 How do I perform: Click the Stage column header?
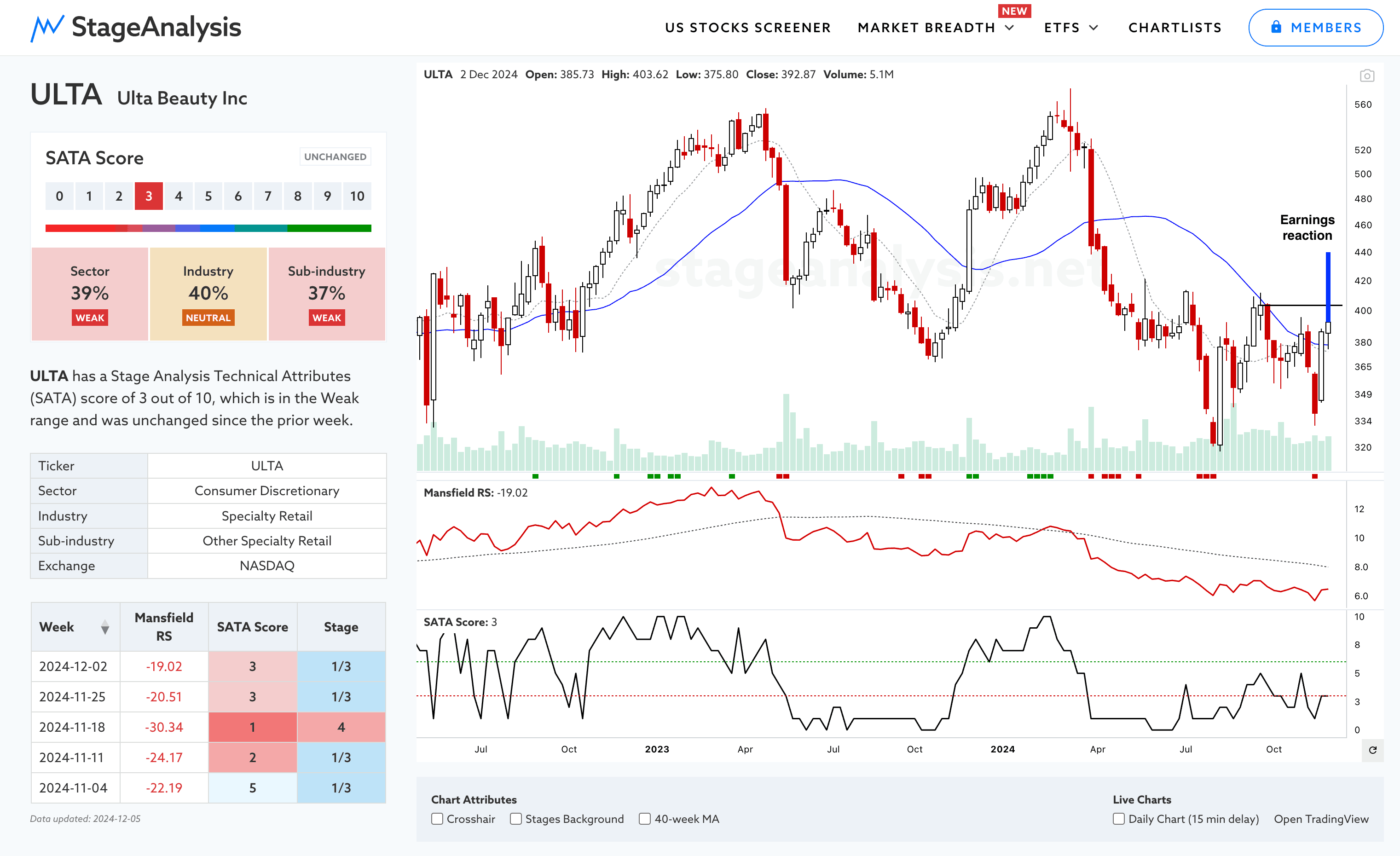pos(341,627)
